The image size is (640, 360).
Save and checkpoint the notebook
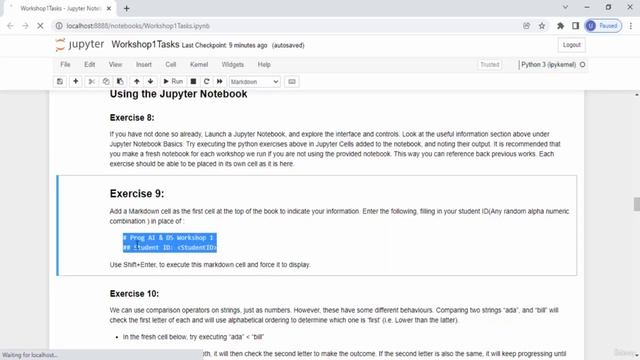click(60, 82)
